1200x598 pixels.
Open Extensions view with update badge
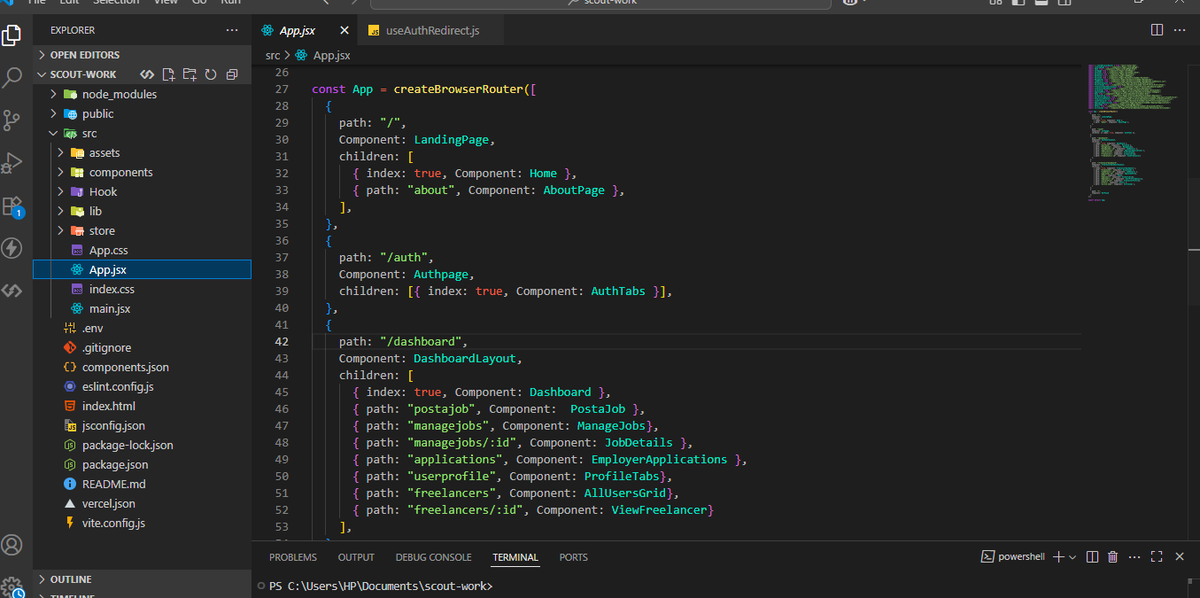coord(12,206)
